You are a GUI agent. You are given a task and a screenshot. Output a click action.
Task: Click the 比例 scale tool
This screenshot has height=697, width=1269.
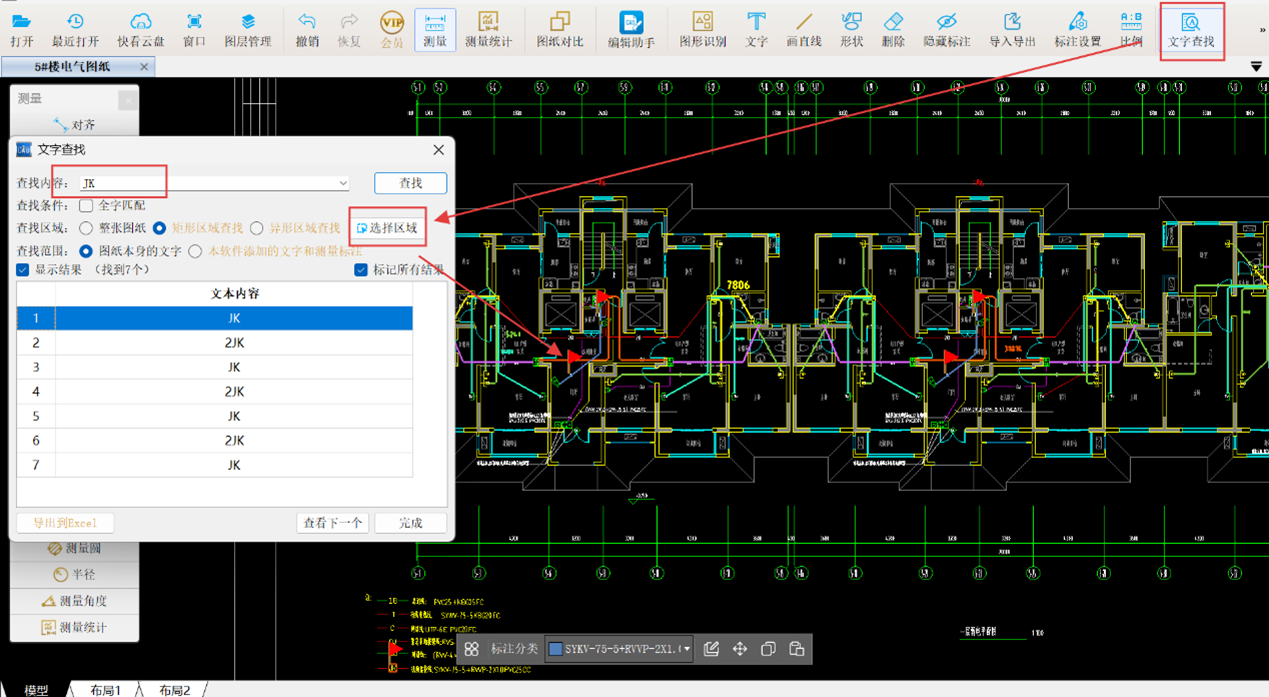(1131, 29)
